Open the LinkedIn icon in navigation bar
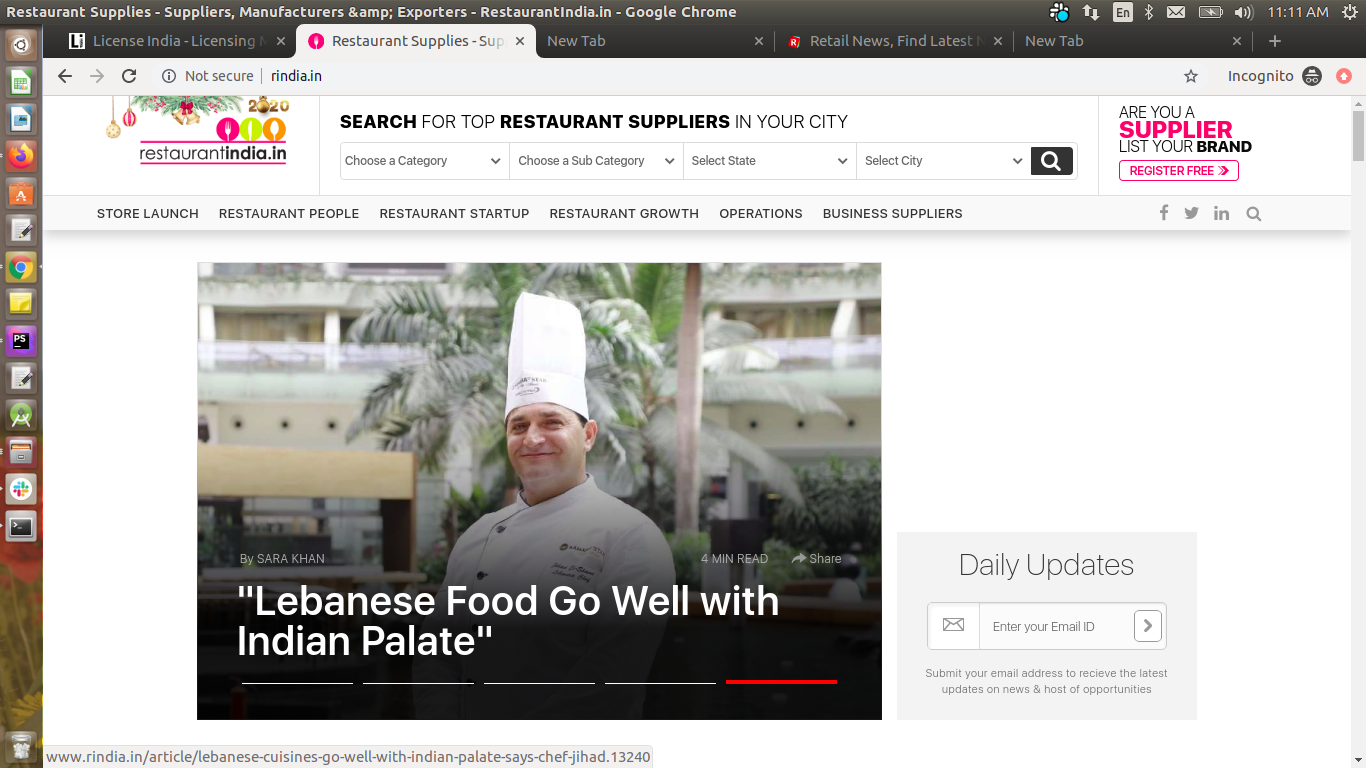Viewport: 1366px width, 768px height. 1221,213
